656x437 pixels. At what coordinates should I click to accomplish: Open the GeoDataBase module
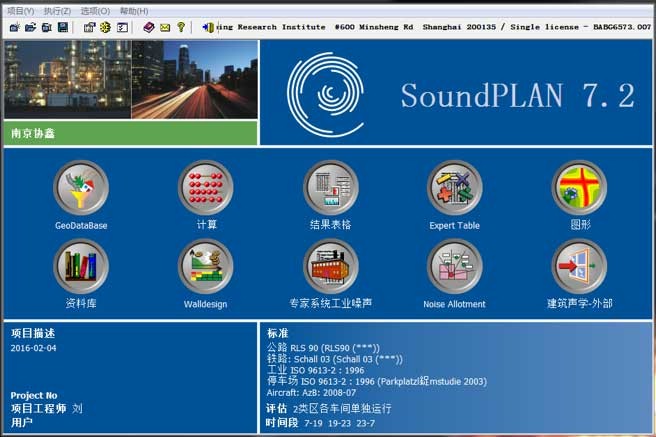click(x=81, y=188)
